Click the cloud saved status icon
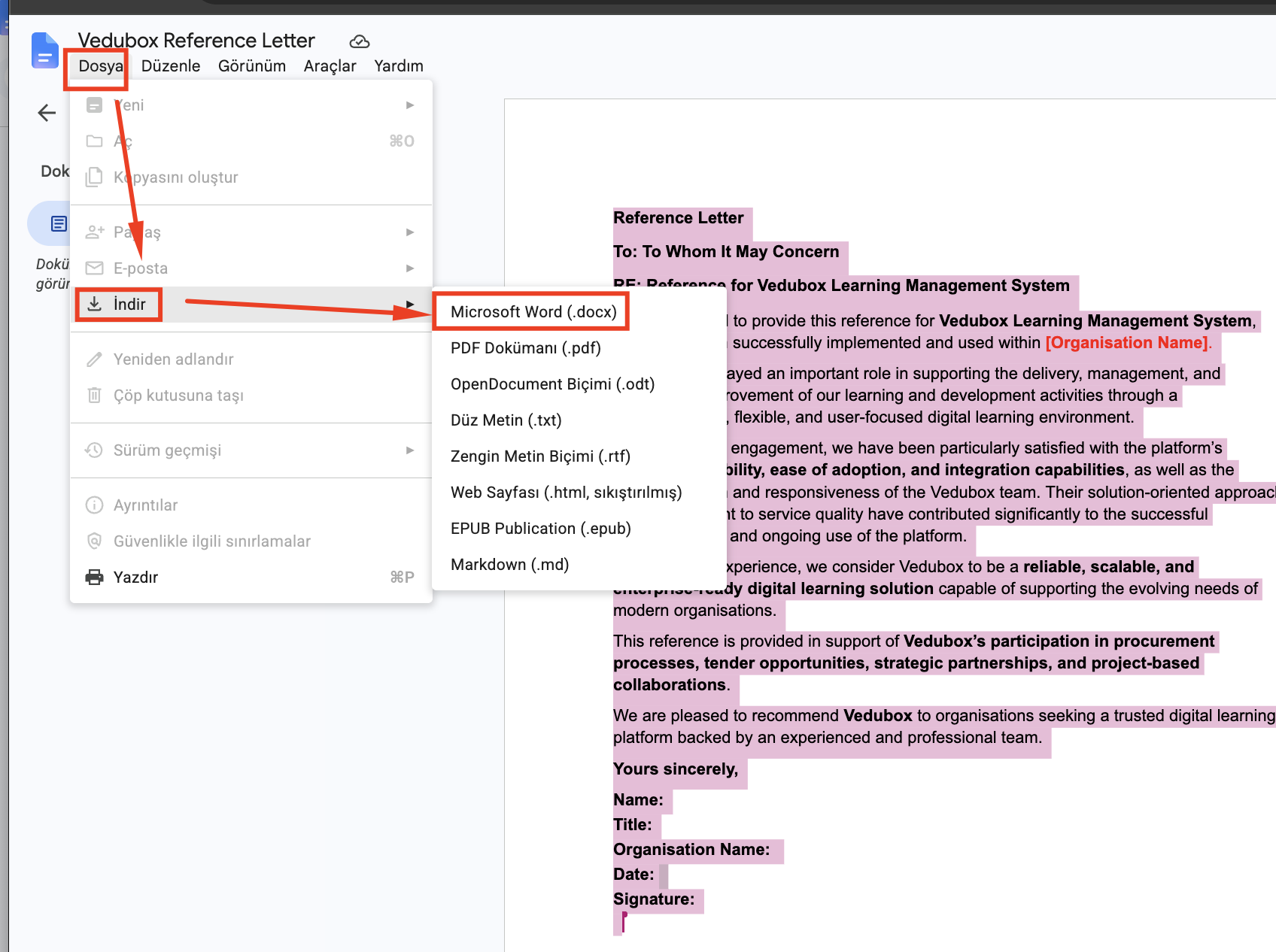 (x=360, y=41)
